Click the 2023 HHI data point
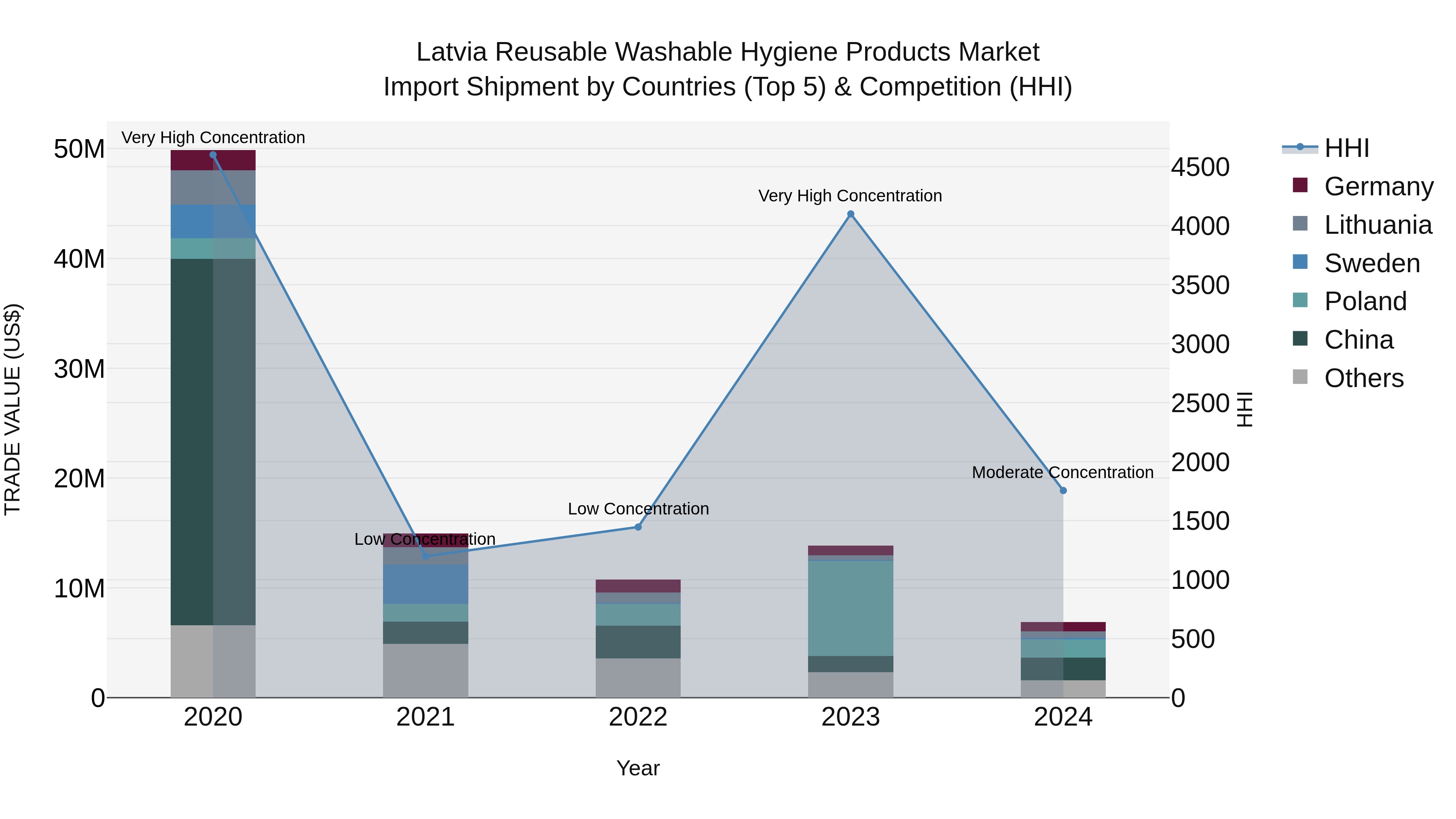 851,214
